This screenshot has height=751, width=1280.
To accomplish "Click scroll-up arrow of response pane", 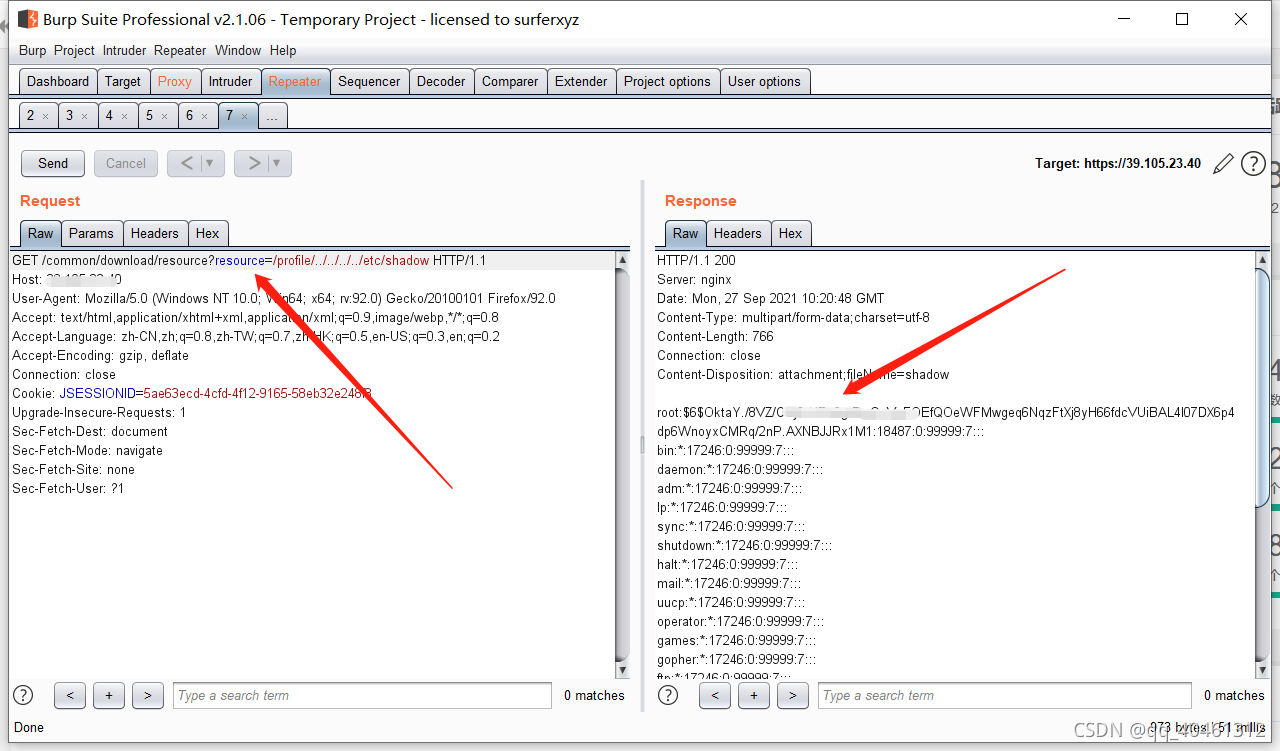I will (1263, 260).
